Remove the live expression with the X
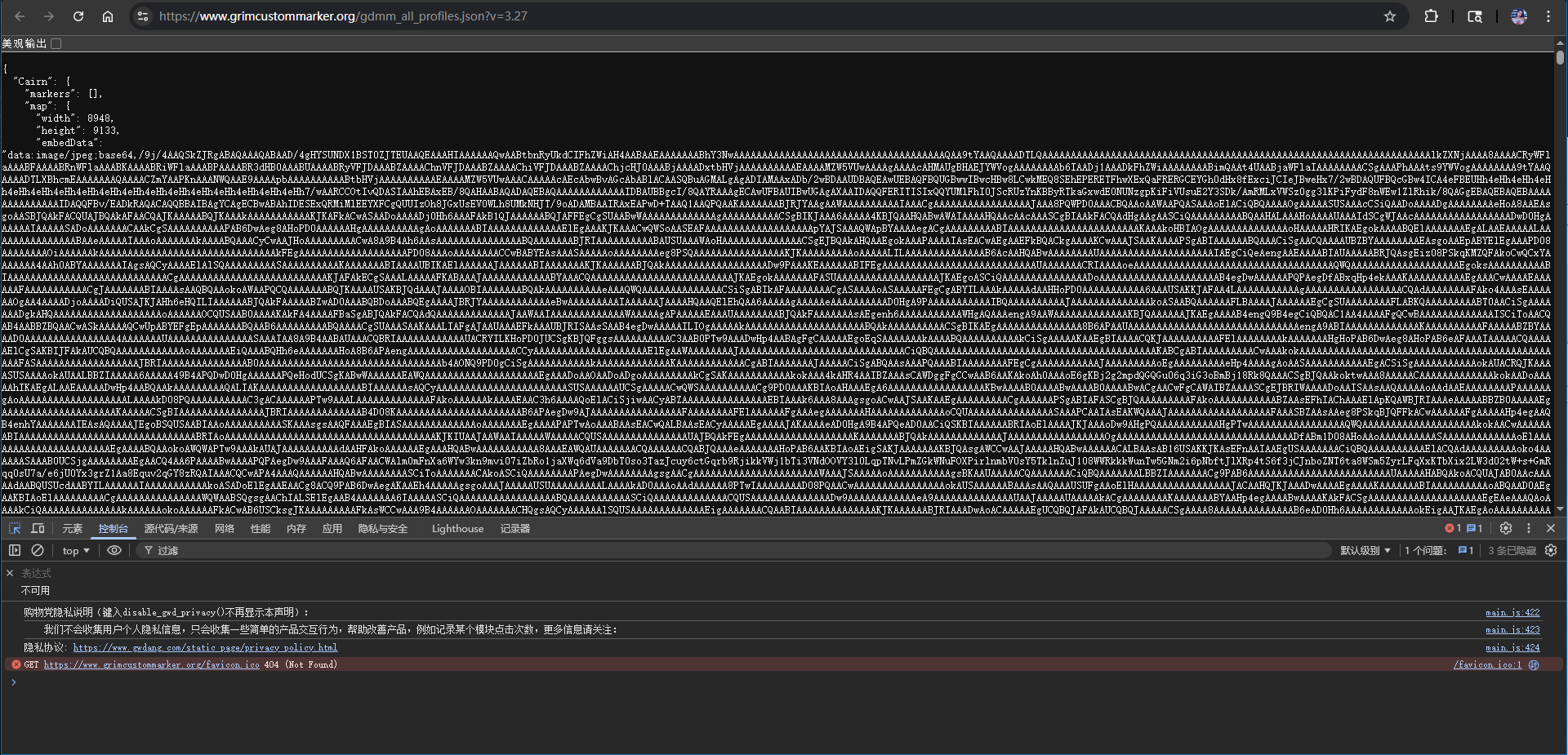 tap(10, 573)
